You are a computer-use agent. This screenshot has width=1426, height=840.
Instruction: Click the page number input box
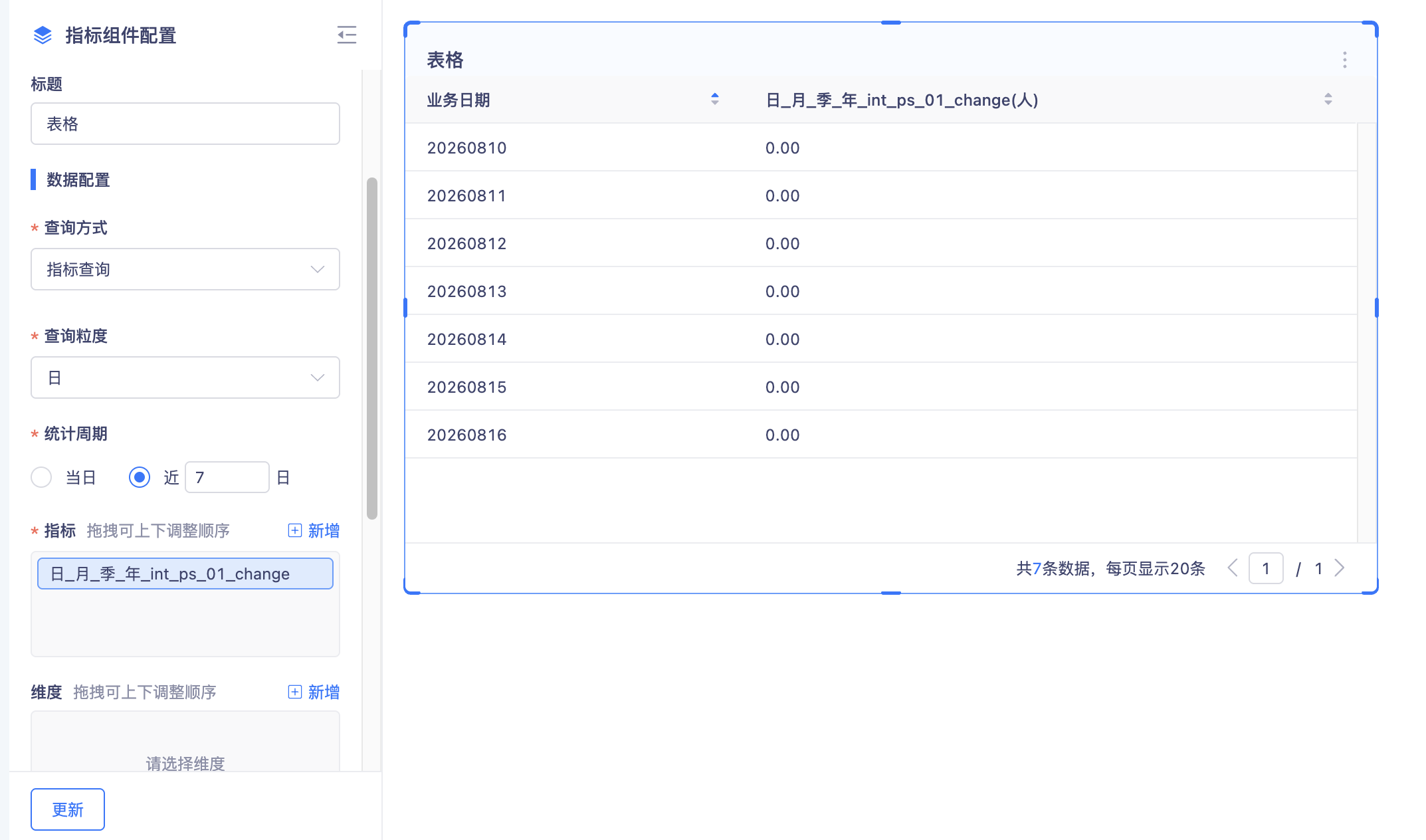pyautogui.click(x=1266, y=568)
